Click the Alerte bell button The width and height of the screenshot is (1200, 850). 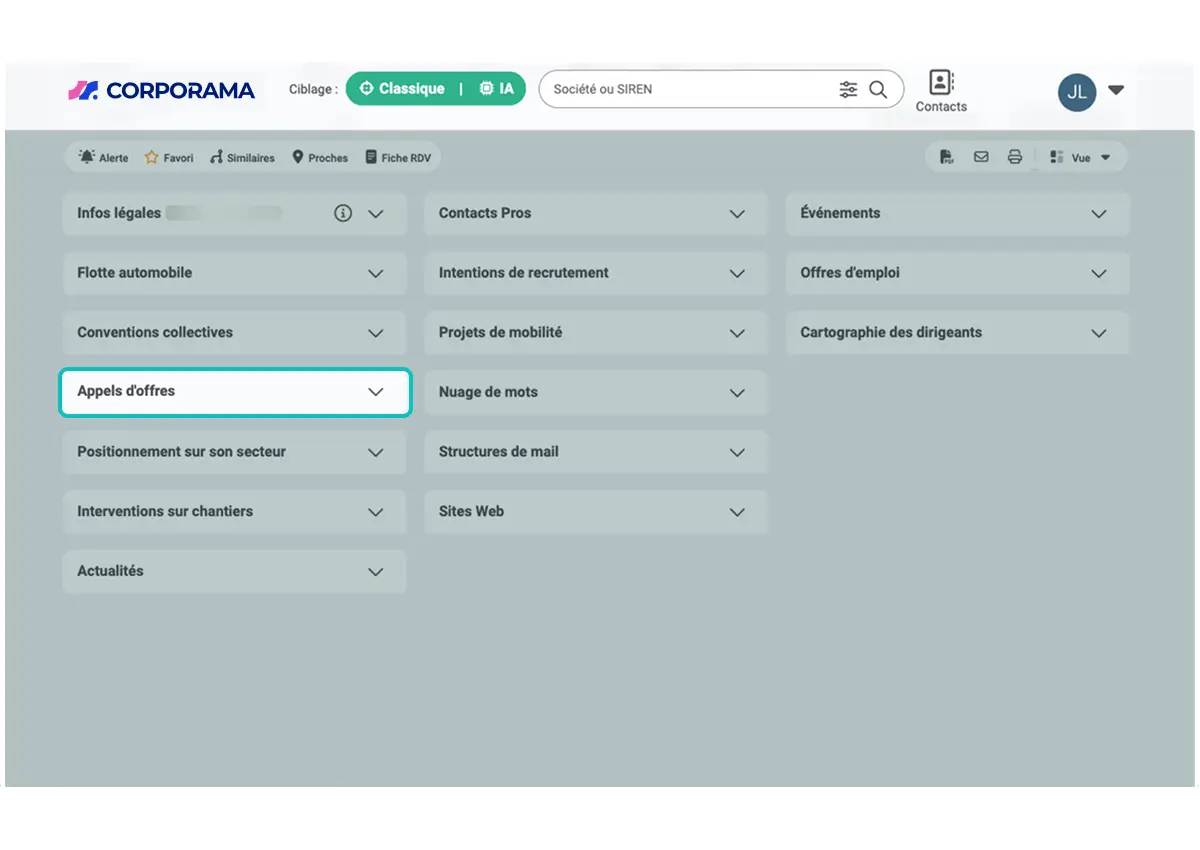[x=104, y=157]
